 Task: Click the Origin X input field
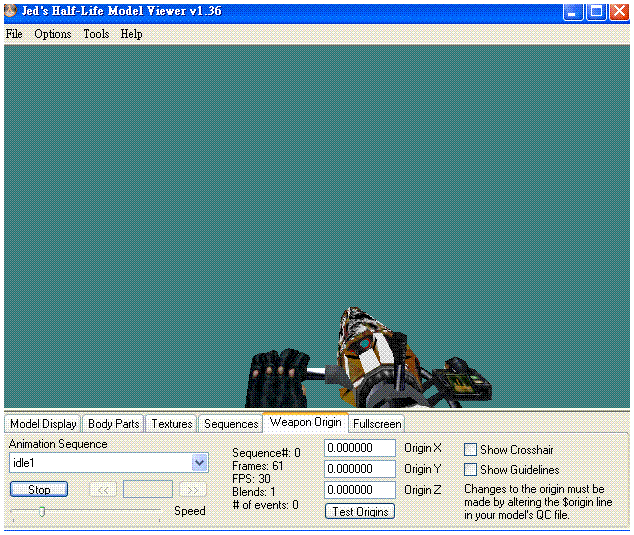click(360, 449)
